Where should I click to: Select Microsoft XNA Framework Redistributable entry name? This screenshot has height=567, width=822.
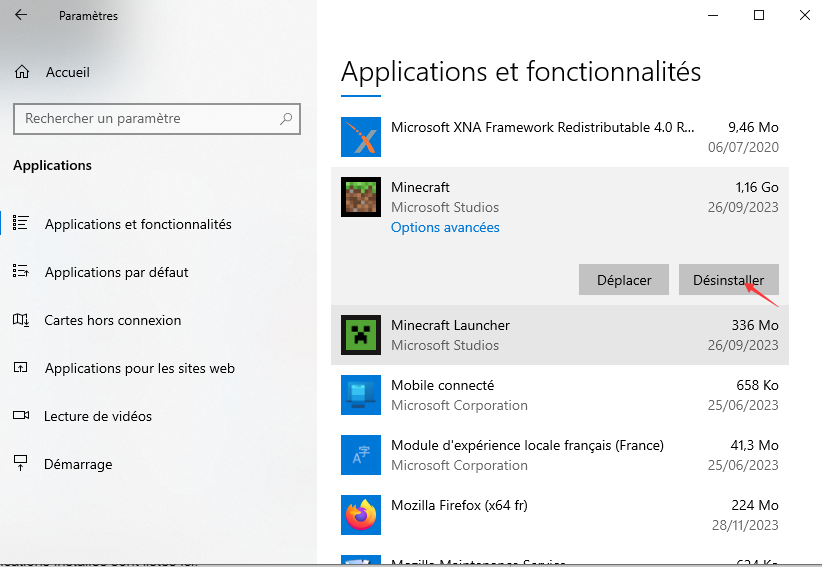tap(543, 127)
